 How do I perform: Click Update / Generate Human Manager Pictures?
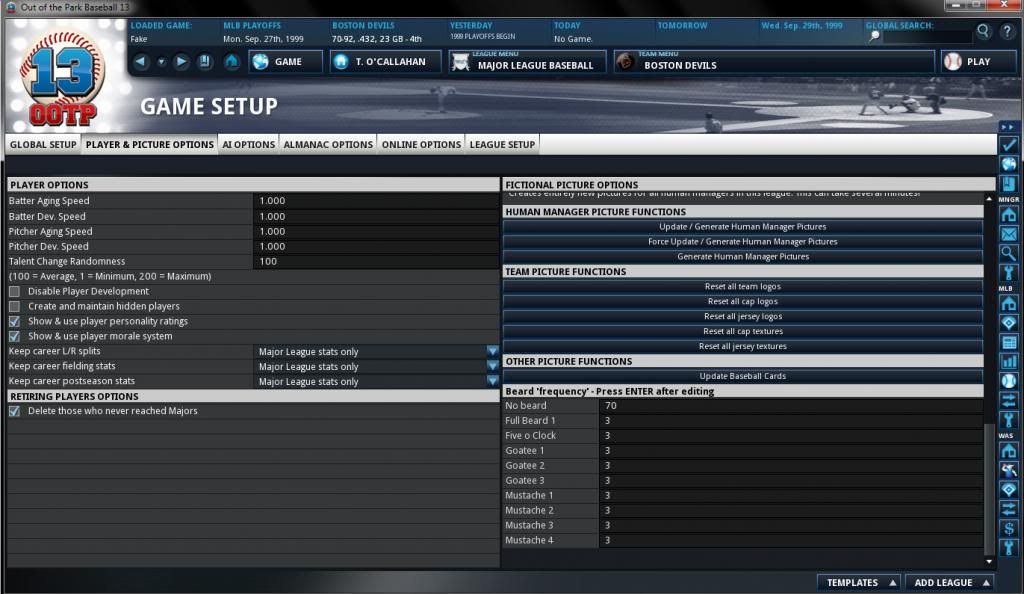pyautogui.click(x=743, y=227)
